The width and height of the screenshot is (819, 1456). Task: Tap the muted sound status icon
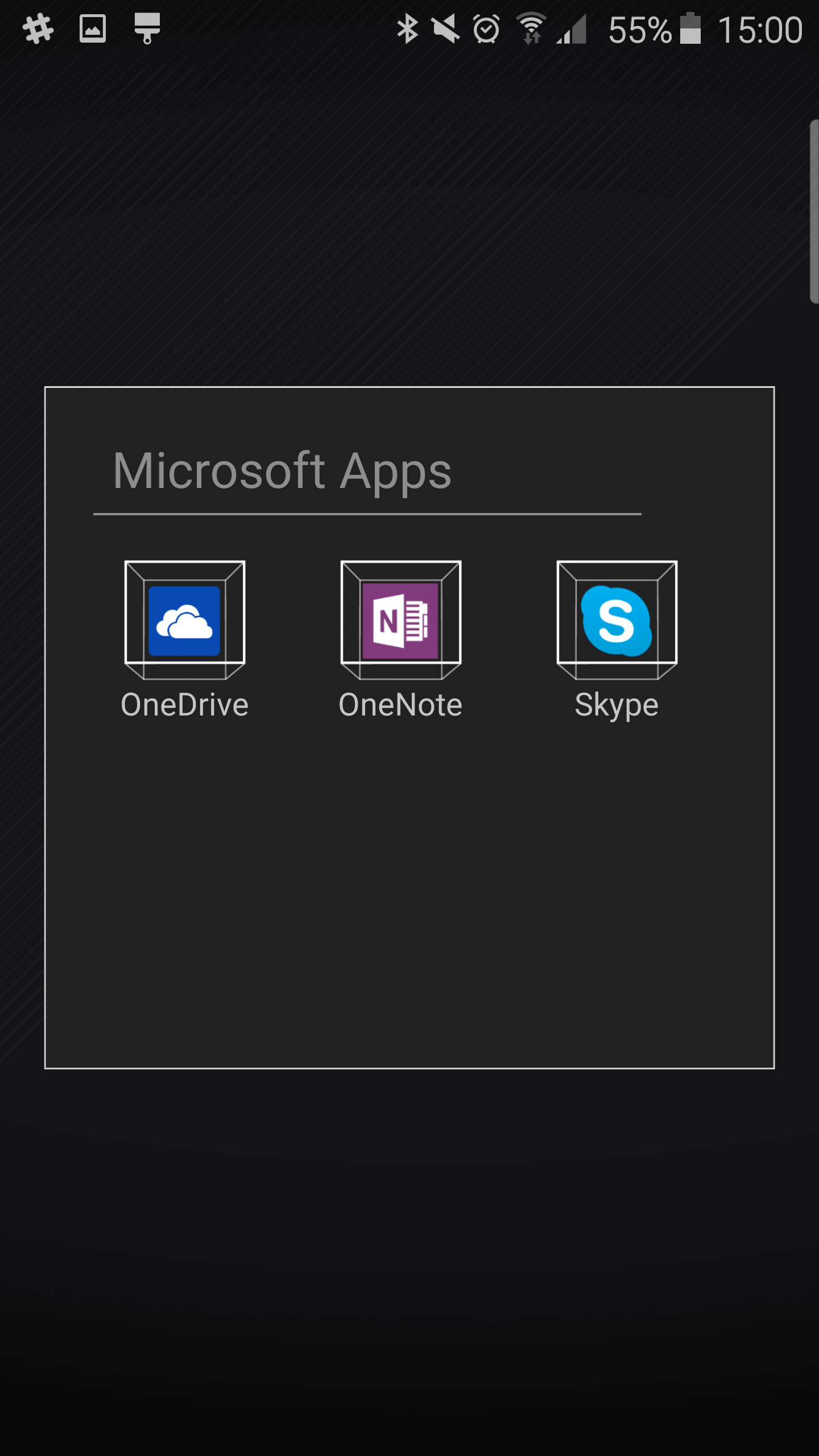445,30
